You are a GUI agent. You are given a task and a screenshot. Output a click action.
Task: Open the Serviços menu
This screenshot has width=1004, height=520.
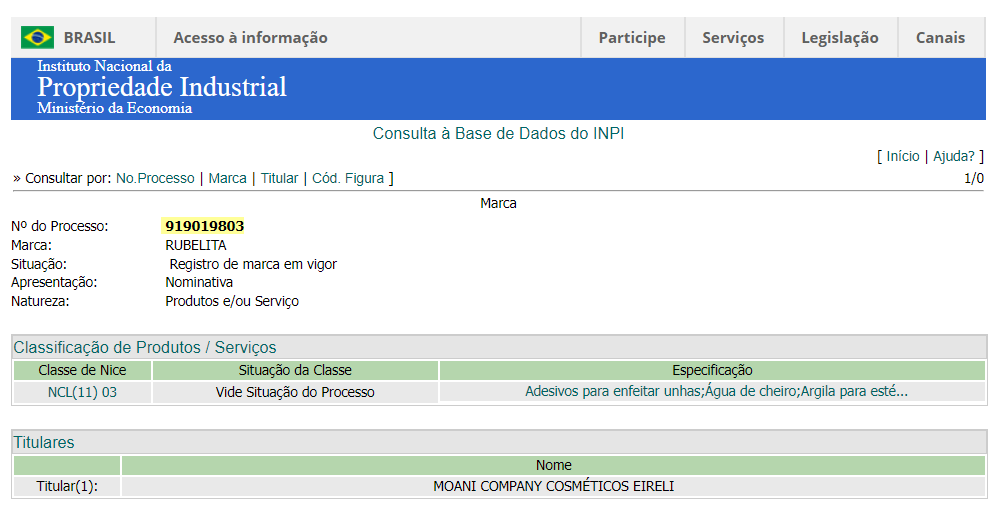[x=733, y=38]
